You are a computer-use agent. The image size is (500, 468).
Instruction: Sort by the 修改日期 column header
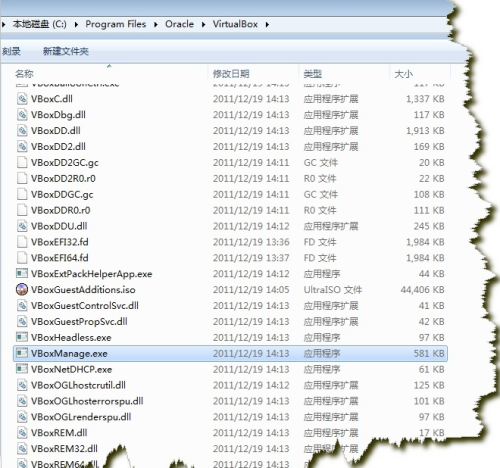[231, 74]
